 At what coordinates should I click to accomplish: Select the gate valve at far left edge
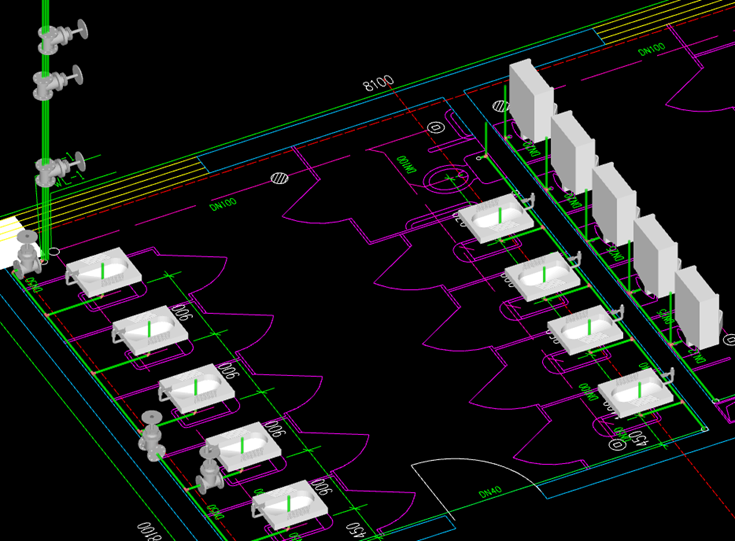click(x=27, y=255)
